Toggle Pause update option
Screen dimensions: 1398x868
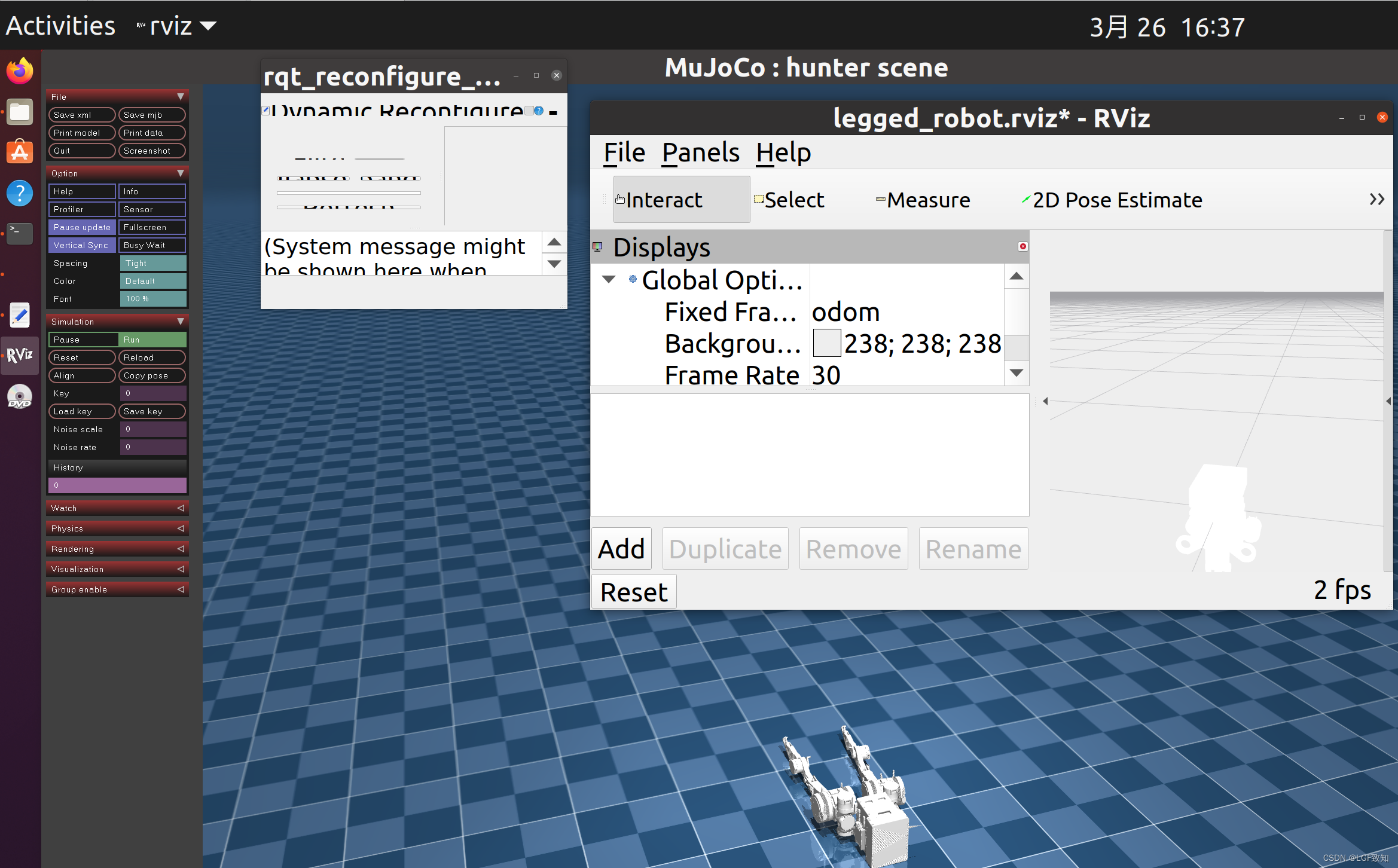82,227
